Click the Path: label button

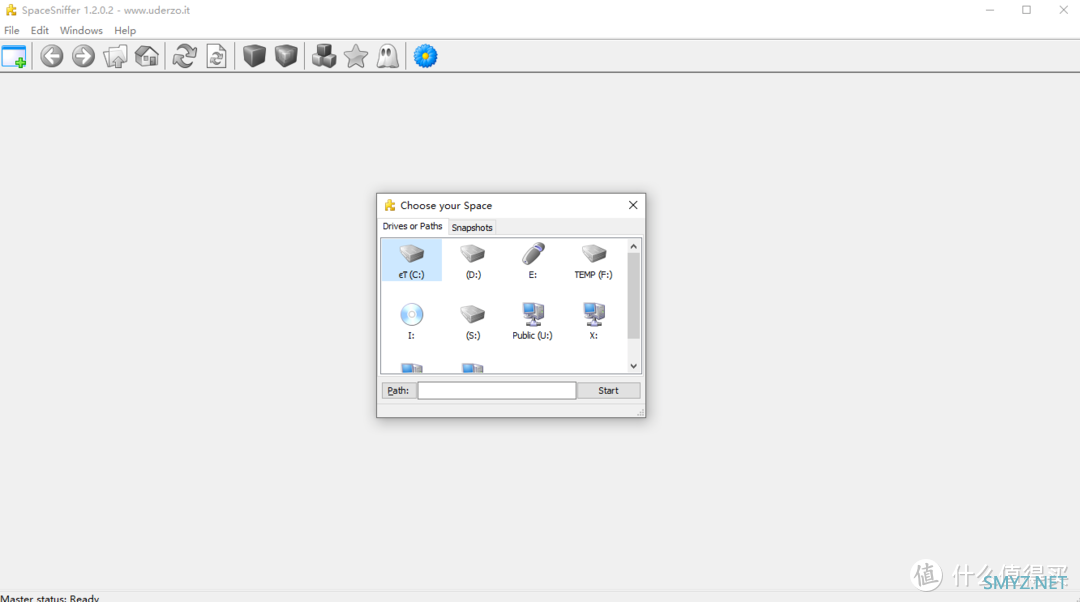pos(398,391)
